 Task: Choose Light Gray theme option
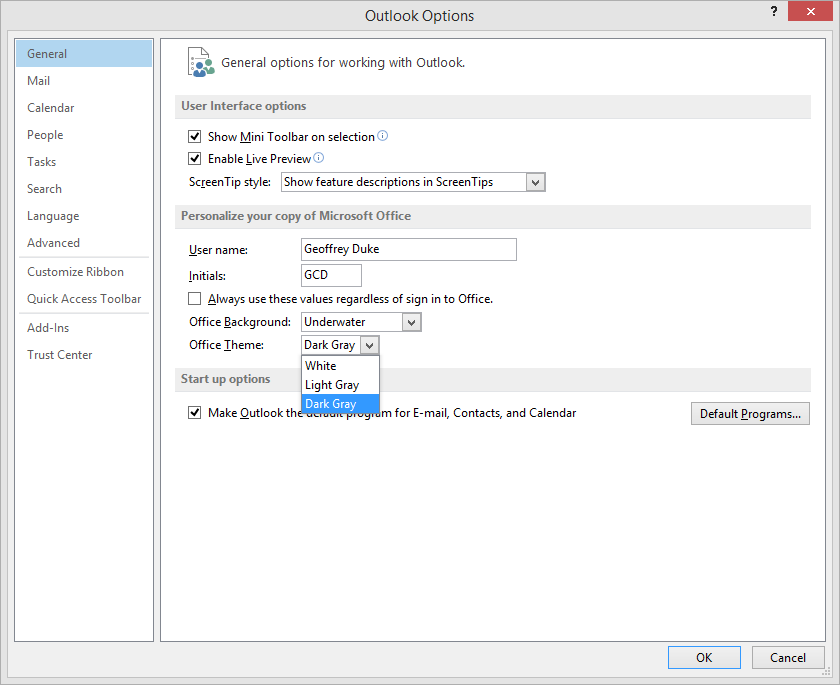coord(341,385)
